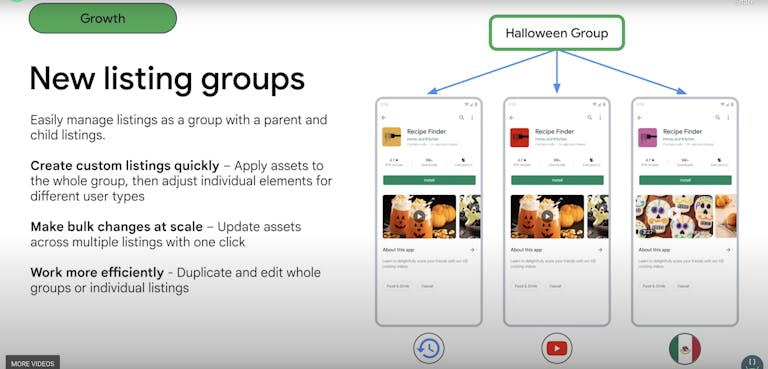Viewport: 768px width, 369px height.
Task: Click the Halloween Group box
Action: point(556,33)
